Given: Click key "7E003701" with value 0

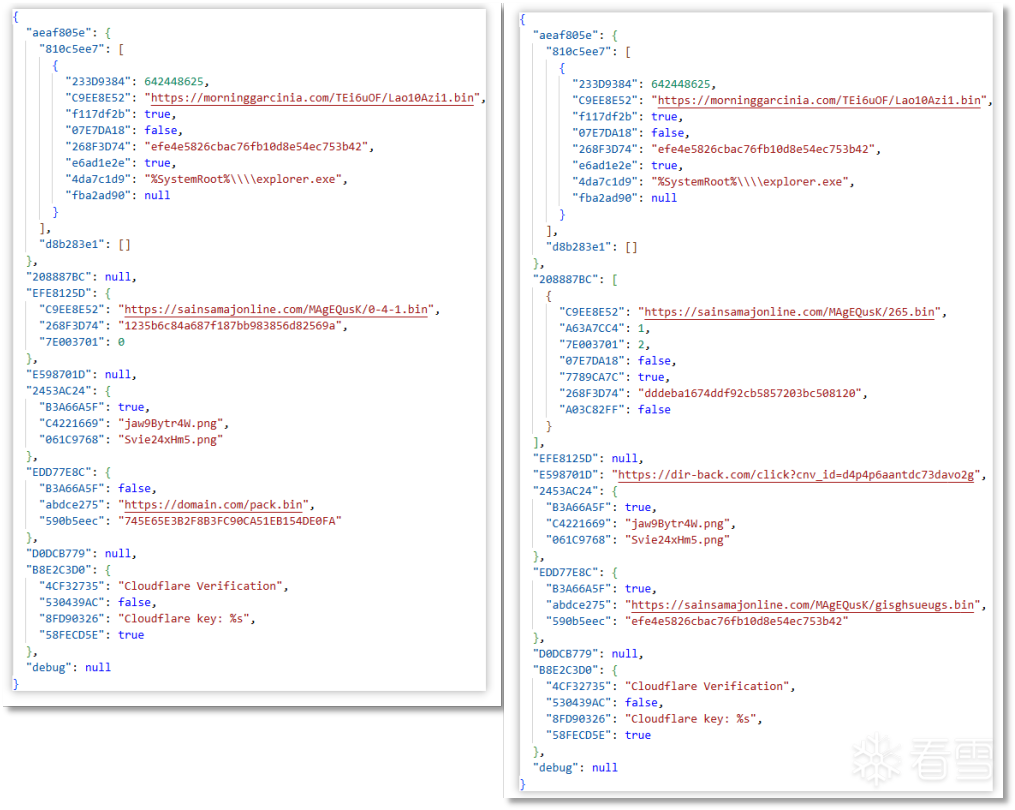Looking at the screenshot, I should [72, 342].
